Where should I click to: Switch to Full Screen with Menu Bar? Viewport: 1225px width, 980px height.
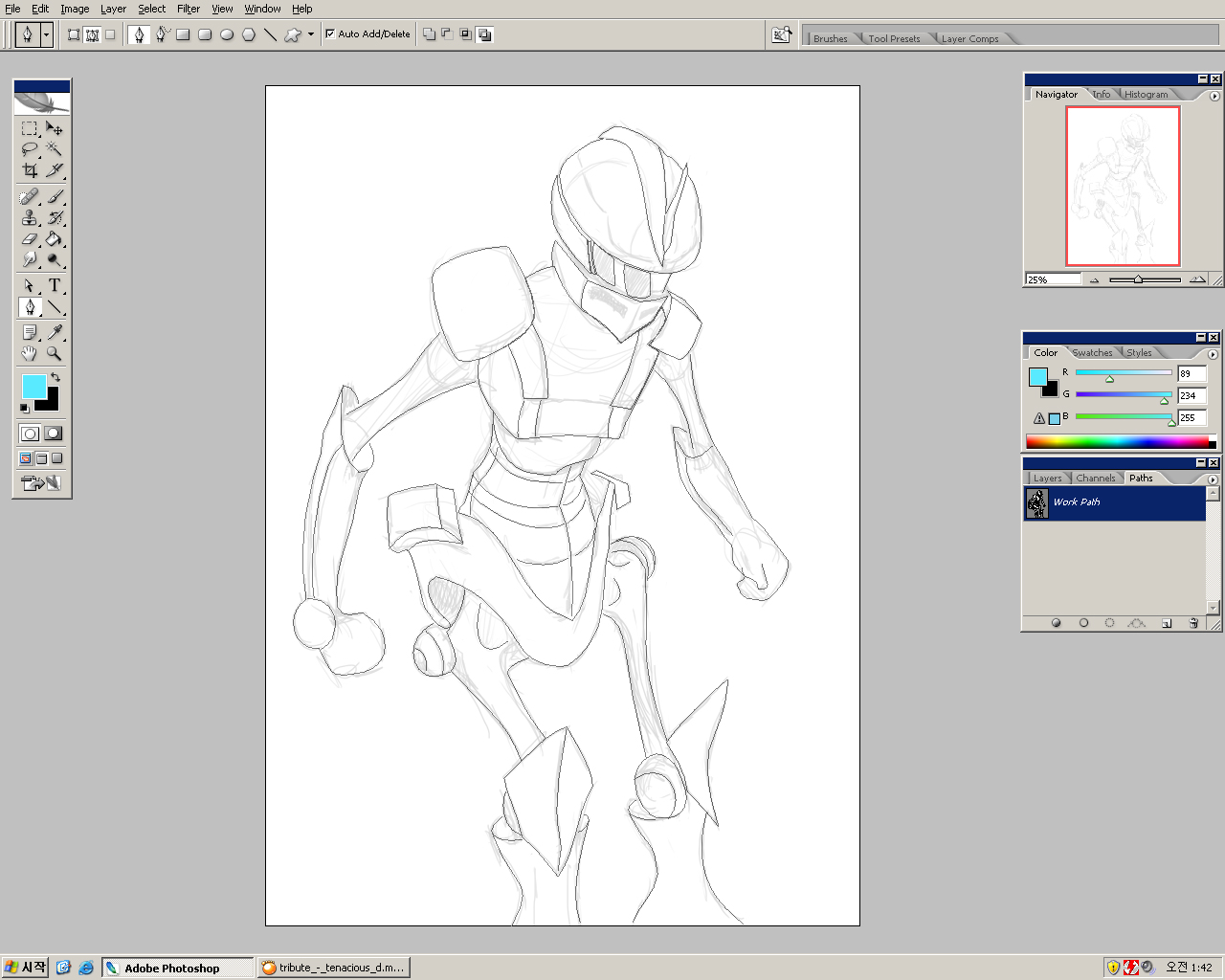pos(41,458)
